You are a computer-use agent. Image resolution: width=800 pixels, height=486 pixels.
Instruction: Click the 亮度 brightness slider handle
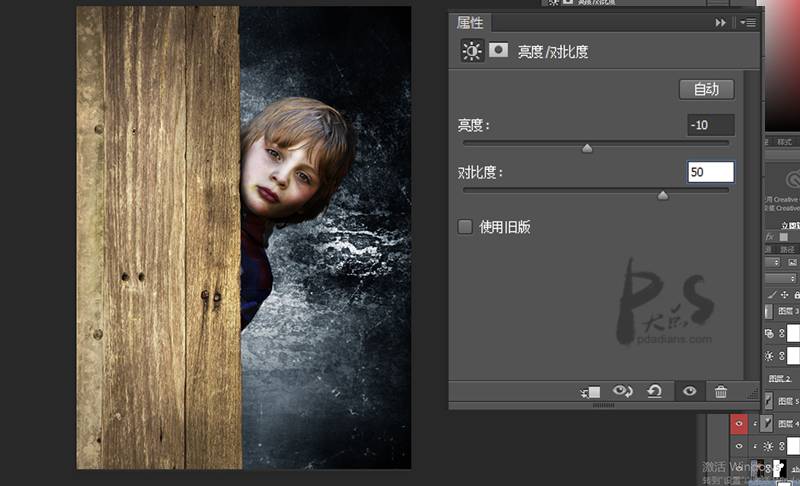587,148
